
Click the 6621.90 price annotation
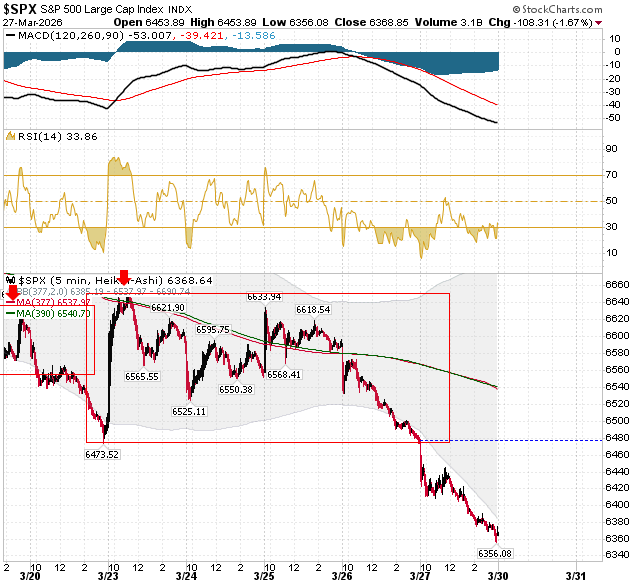click(x=168, y=308)
